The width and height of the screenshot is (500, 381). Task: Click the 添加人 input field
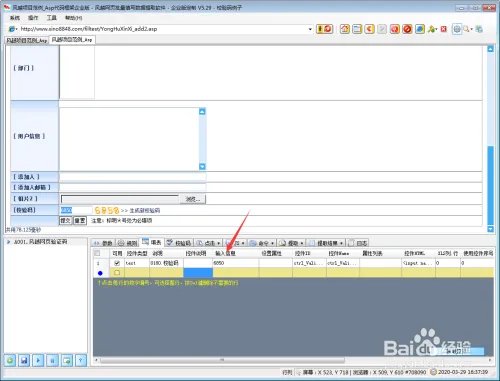click(x=133, y=177)
